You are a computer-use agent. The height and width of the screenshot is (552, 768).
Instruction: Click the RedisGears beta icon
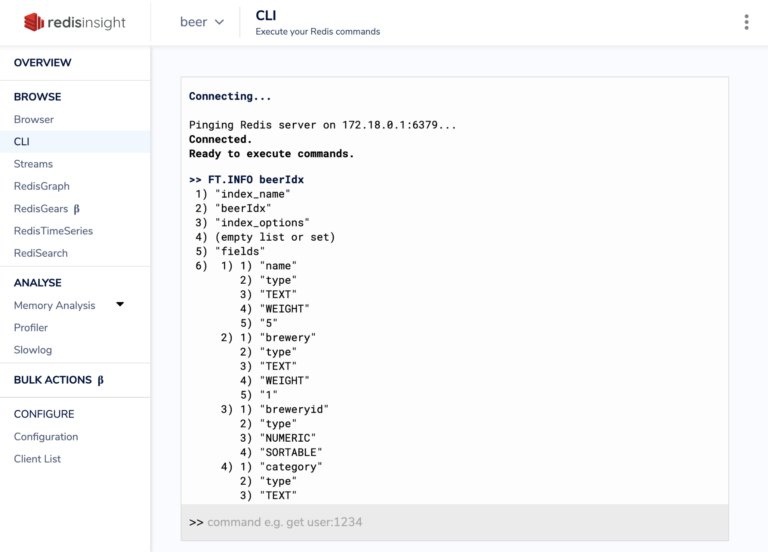(x=77, y=209)
